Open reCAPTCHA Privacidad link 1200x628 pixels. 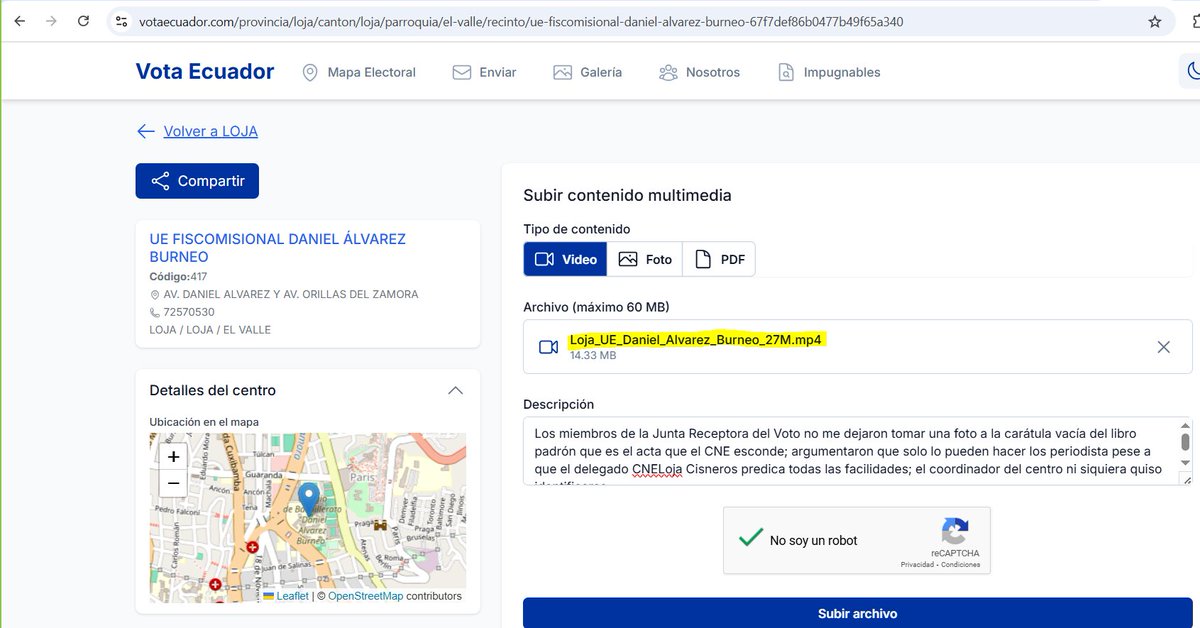click(x=917, y=565)
